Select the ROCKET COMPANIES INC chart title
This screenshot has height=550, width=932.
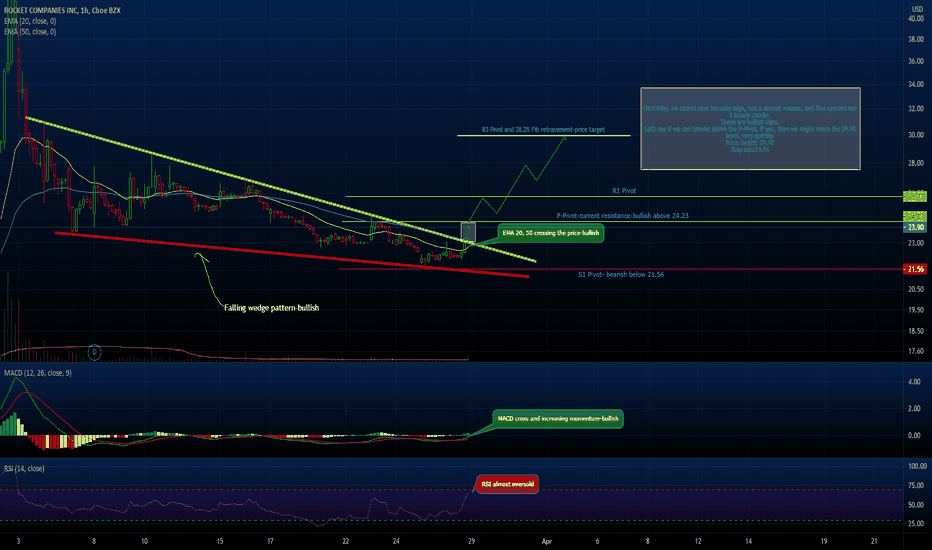click(x=62, y=10)
